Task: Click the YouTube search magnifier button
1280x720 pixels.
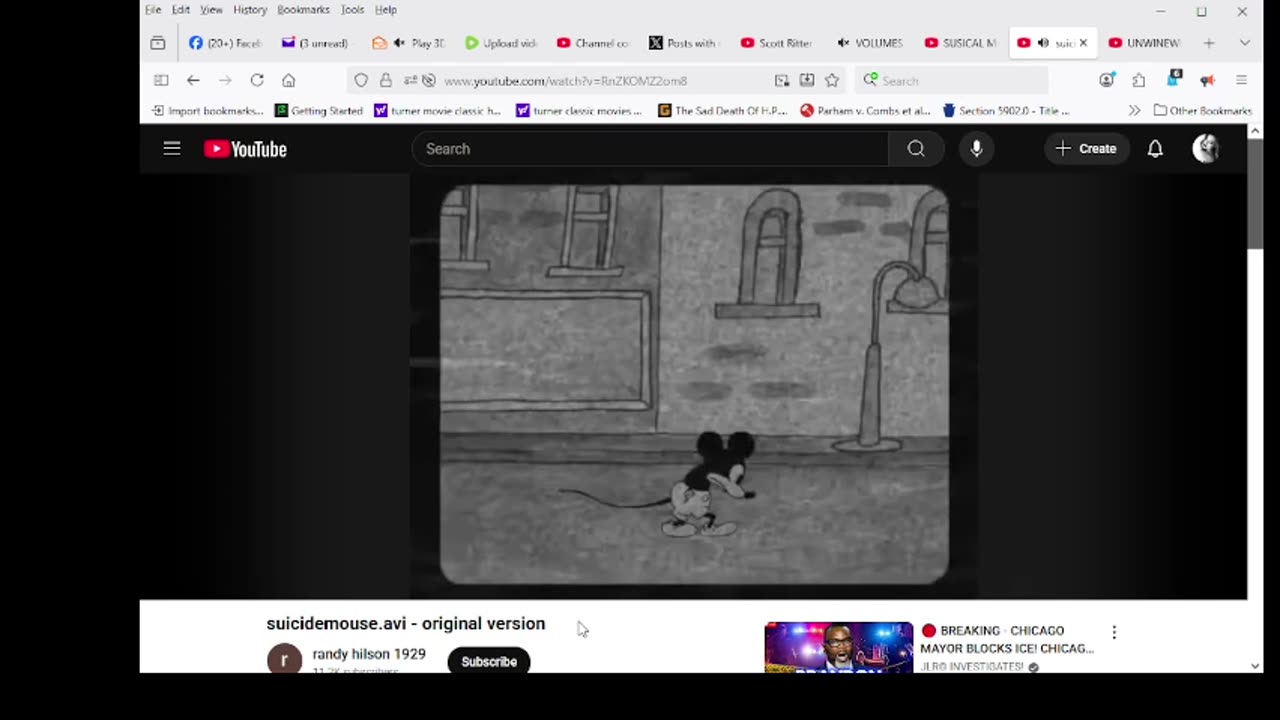Action: click(x=916, y=149)
